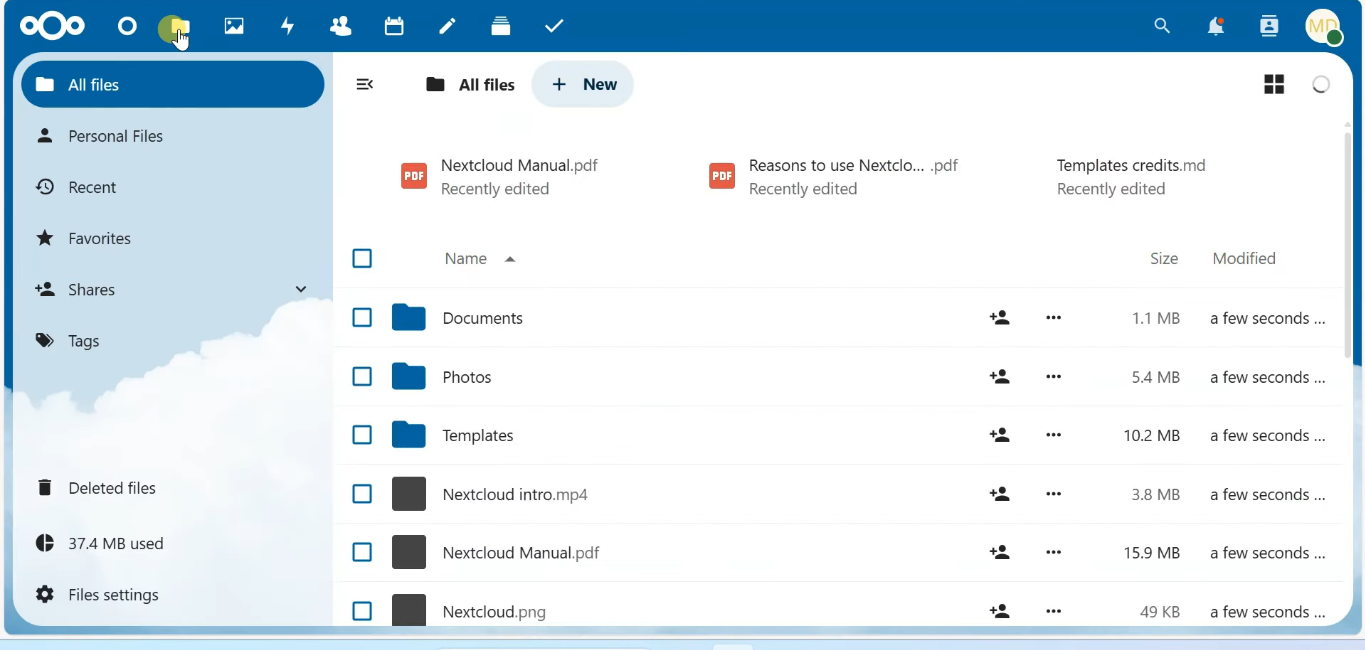Toggle the select all files checkbox
1365x650 pixels.
[x=362, y=260]
